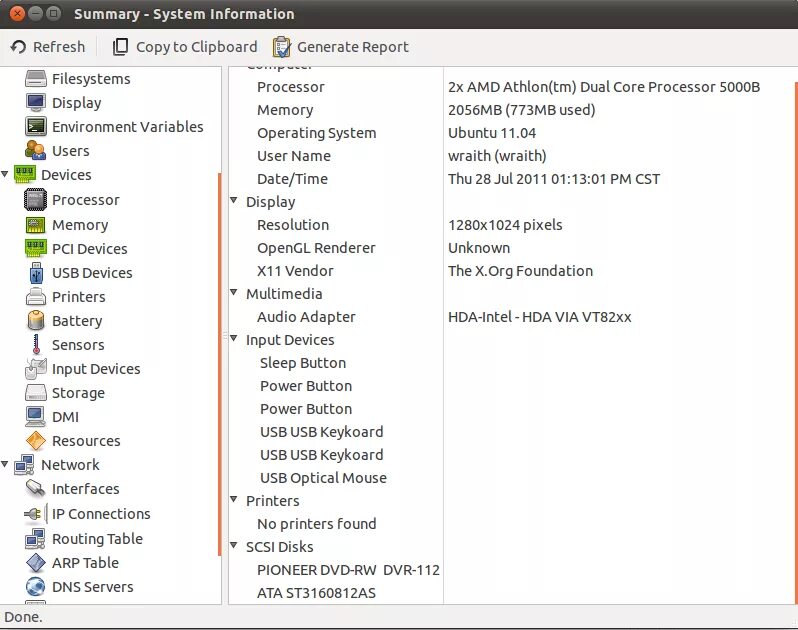798x630 pixels.
Task: Open the Routing Table entry
Action: 97,539
